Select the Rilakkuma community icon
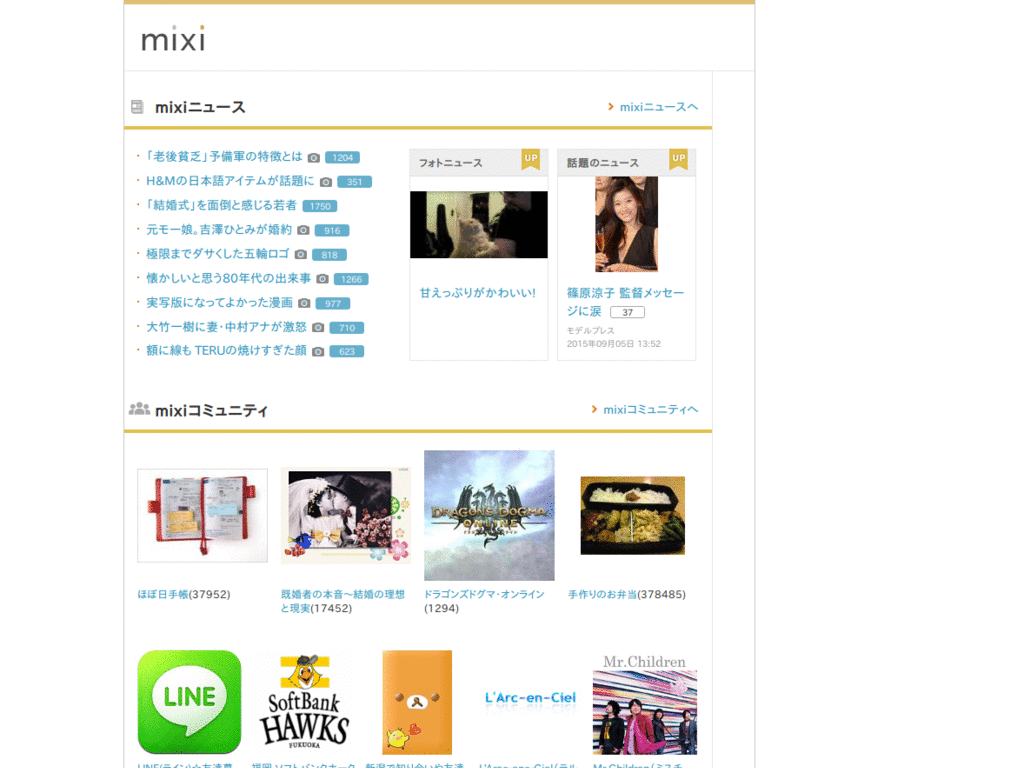 click(x=417, y=702)
